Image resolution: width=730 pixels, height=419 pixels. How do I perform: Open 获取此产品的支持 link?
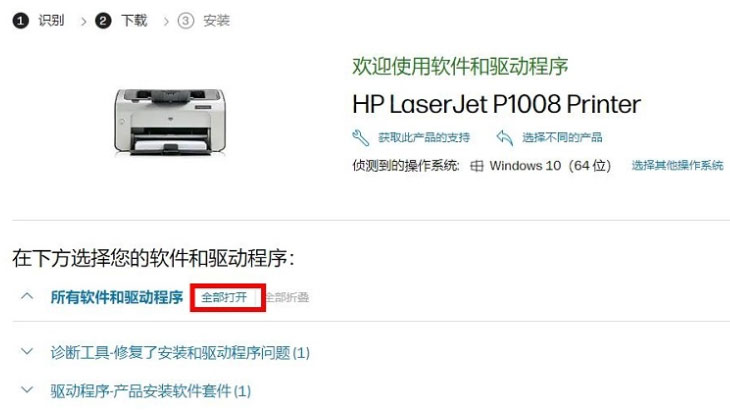(x=424, y=138)
